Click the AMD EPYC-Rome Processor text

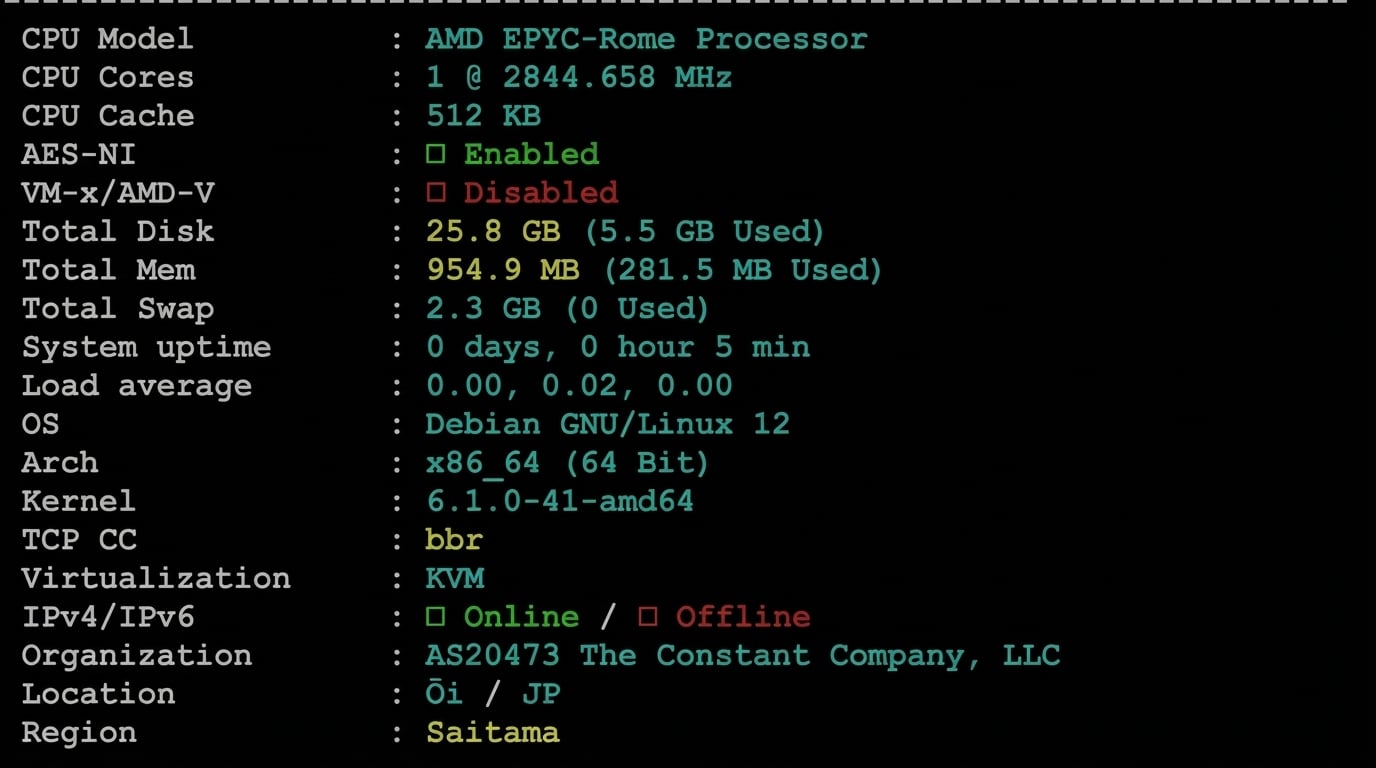click(646, 39)
